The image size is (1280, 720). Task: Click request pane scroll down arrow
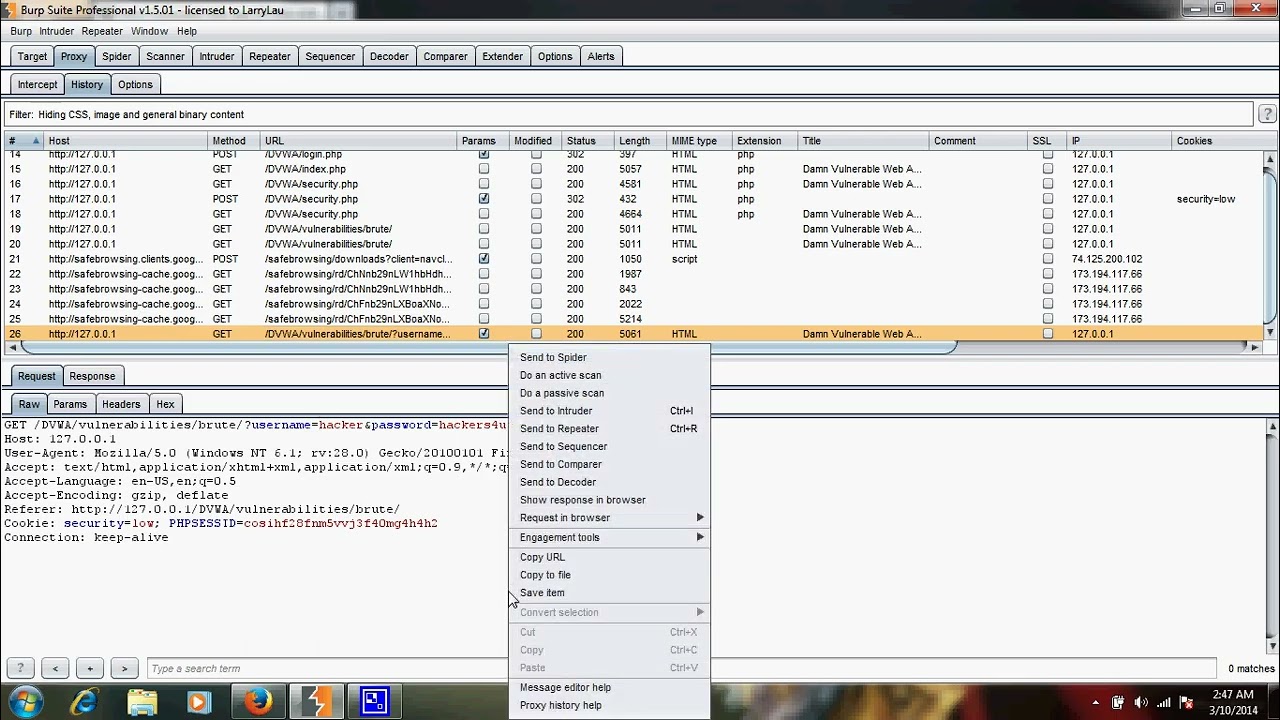pyautogui.click(x=1272, y=646)
